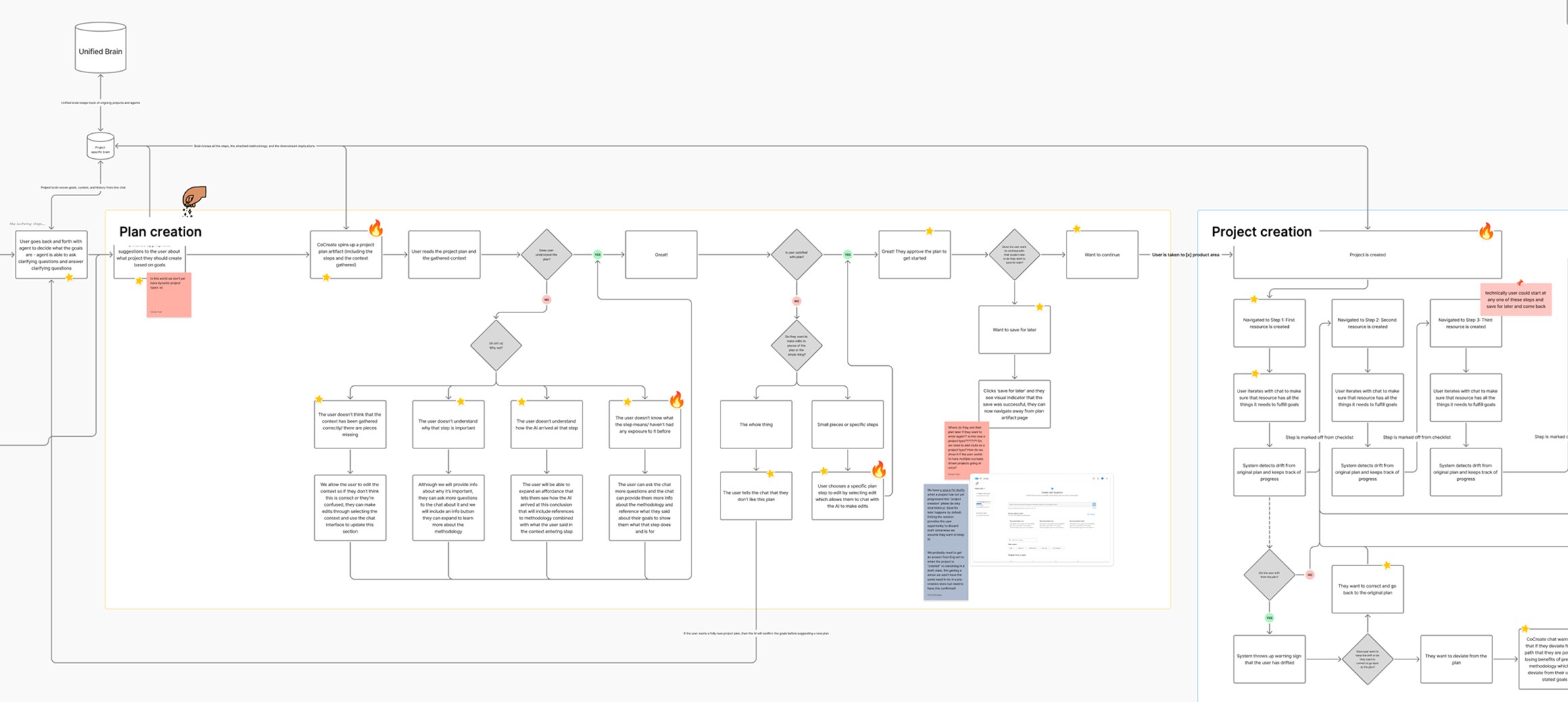Image resolution: width=1568 pixels, height=702 pixels.
Task: Click the fire emoji on 'user doesn't know what the step means' box
Action: click(677, 400)
